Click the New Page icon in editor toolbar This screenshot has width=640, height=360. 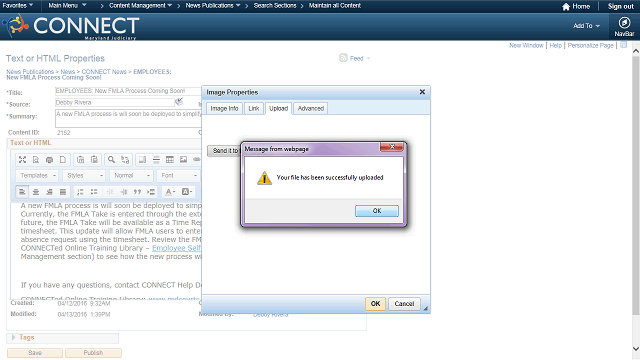[x=63, y=160]
